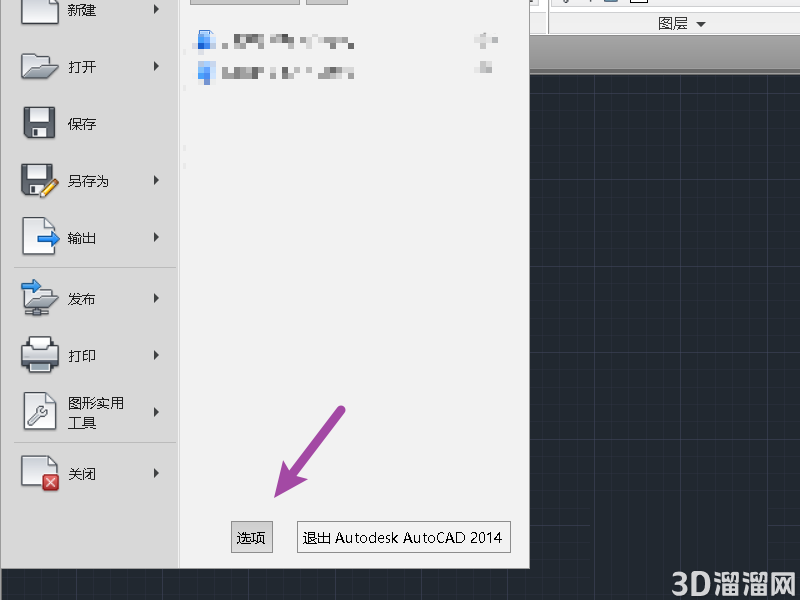
Task: Click the Print (打印) printer icon
Action: [39, 355]
